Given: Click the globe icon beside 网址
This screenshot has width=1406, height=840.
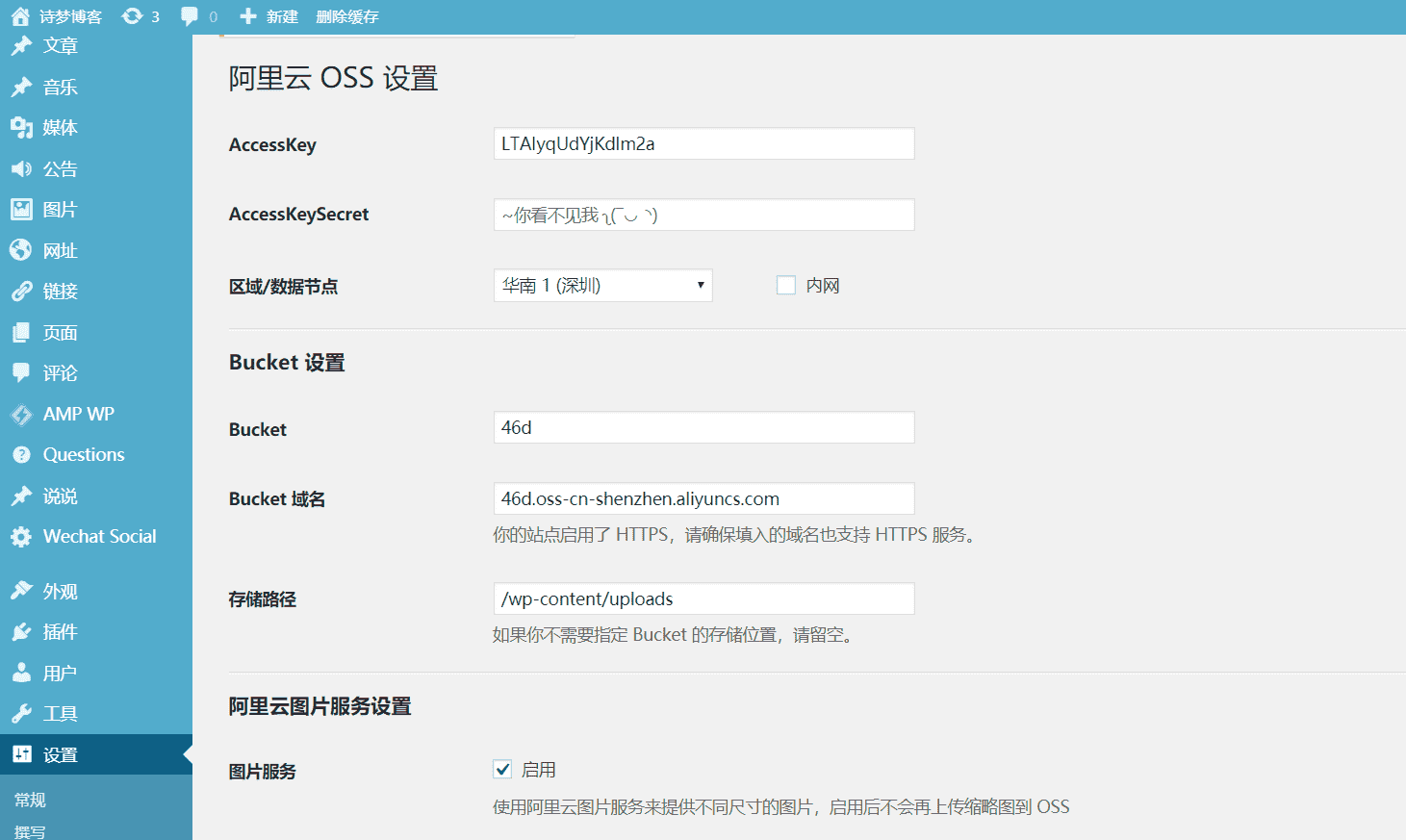Looking at the screenshot, I should pos(21,250).
